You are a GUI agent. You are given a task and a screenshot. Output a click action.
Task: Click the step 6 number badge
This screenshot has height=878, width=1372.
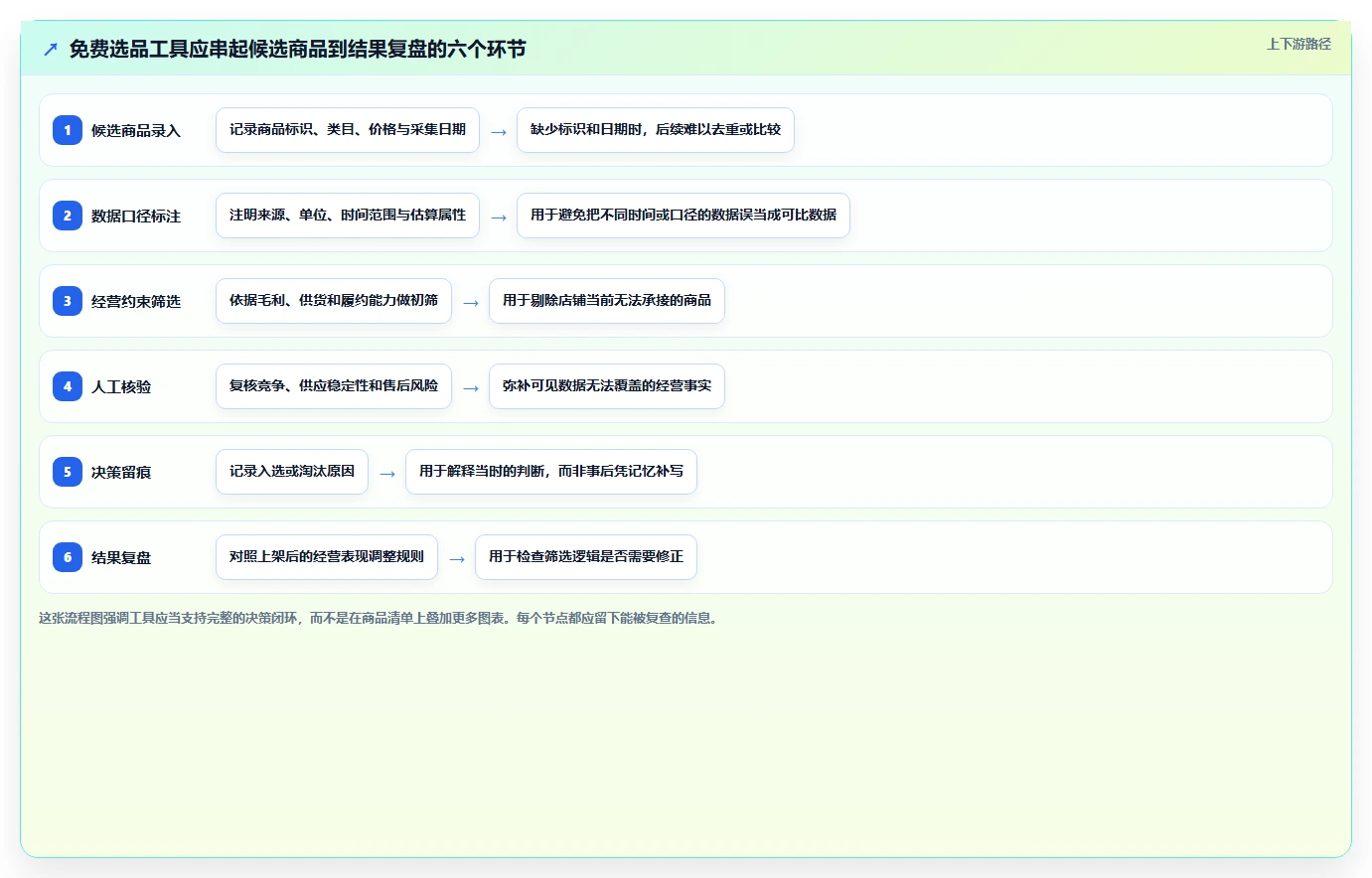tap(68, 557)
